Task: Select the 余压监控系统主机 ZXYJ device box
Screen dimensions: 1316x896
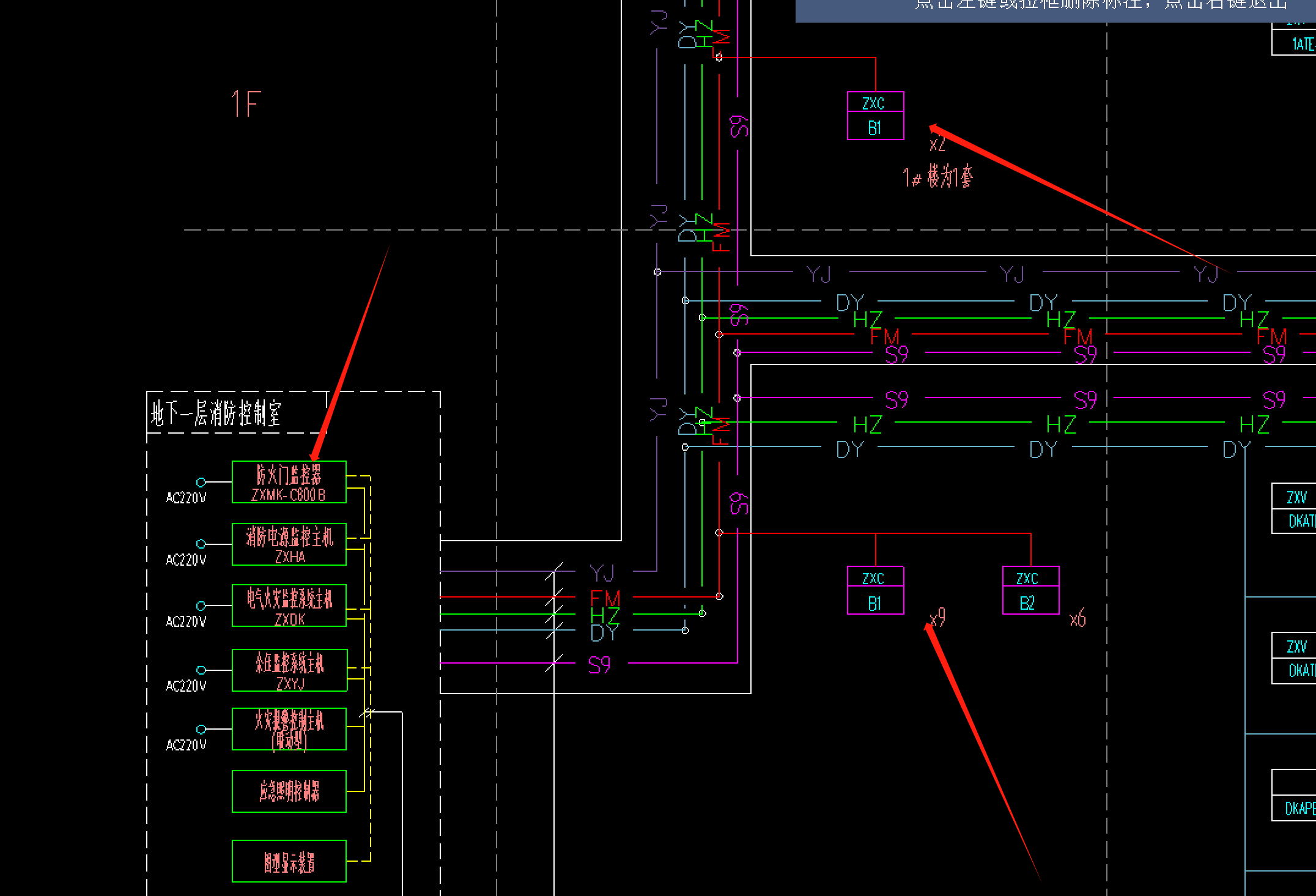Action: [x=290, y=670]
